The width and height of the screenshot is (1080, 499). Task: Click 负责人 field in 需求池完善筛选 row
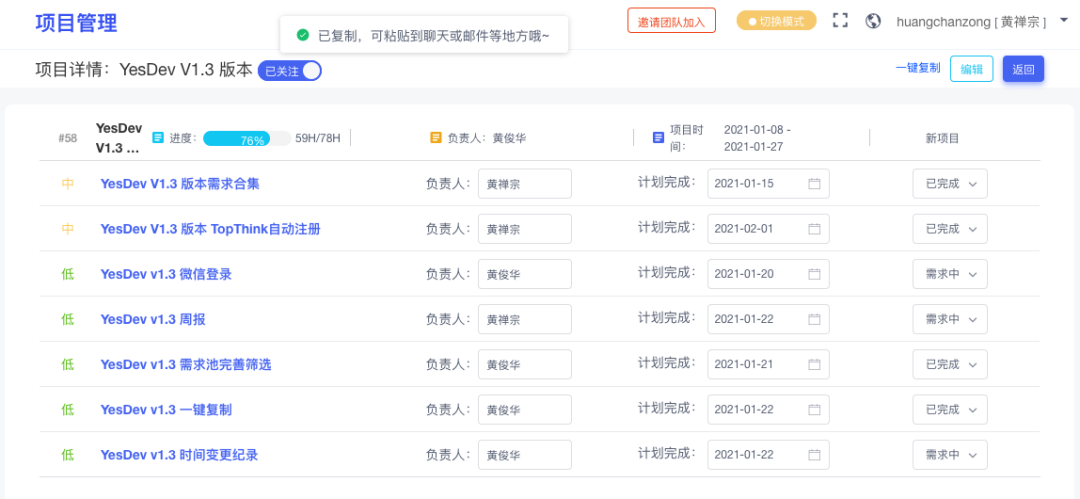[x=525, y=364]
